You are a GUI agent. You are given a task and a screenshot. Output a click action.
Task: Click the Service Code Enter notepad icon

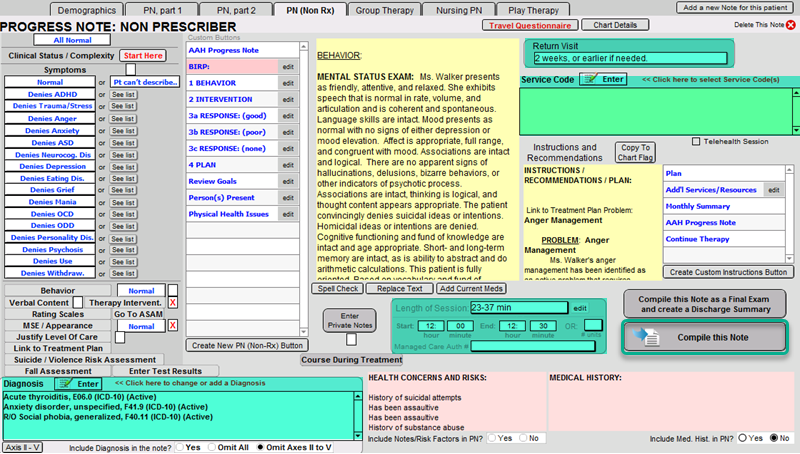[x=591, y=79]
